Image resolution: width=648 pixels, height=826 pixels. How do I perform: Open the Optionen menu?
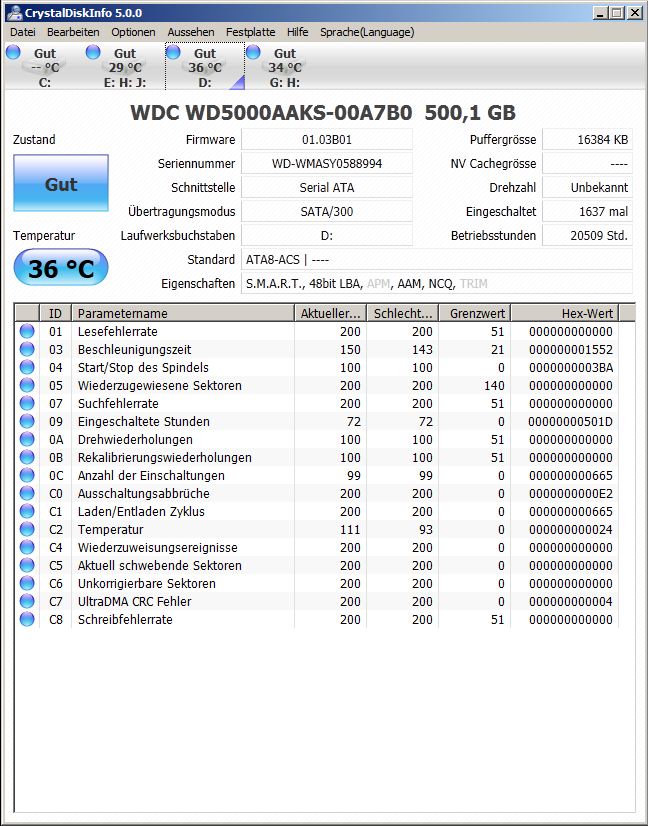tap(133, 32)
